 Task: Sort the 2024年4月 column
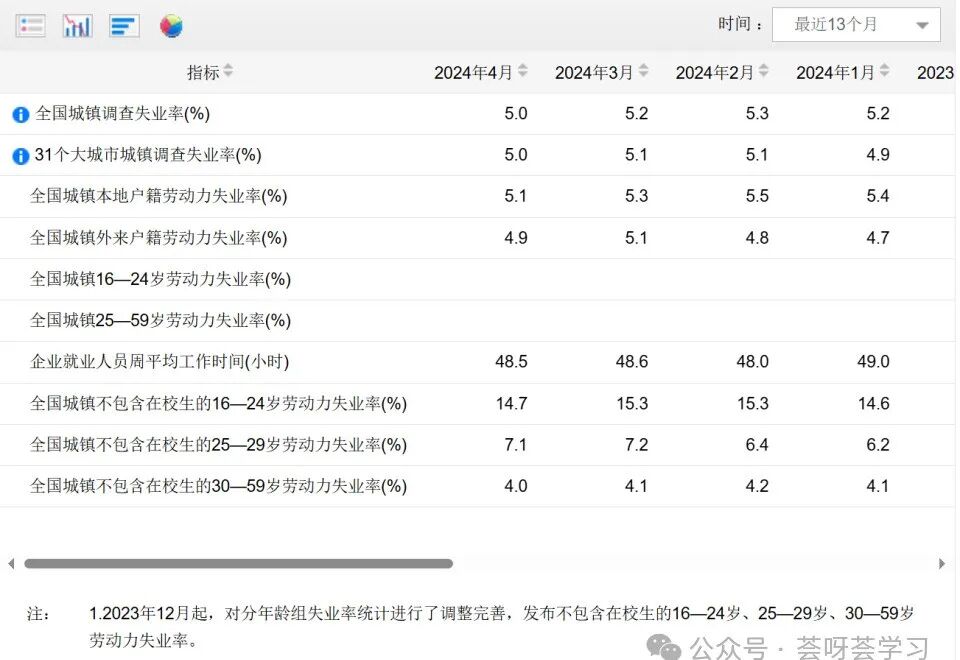523,71
